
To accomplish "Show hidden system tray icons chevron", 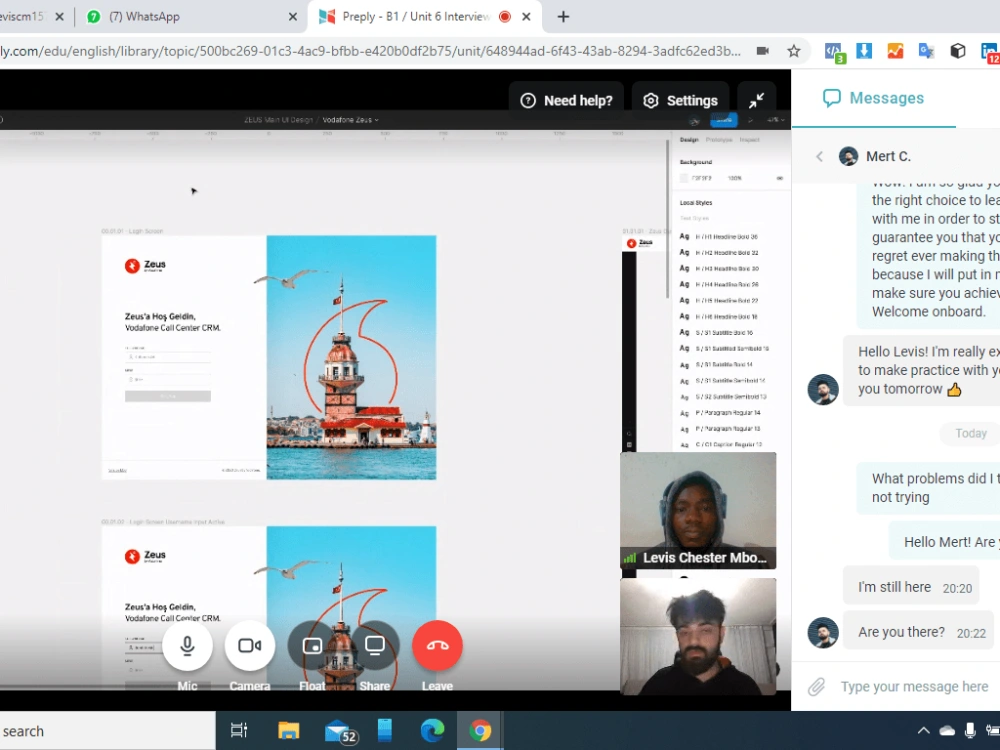I will click(x=923, y=731).
